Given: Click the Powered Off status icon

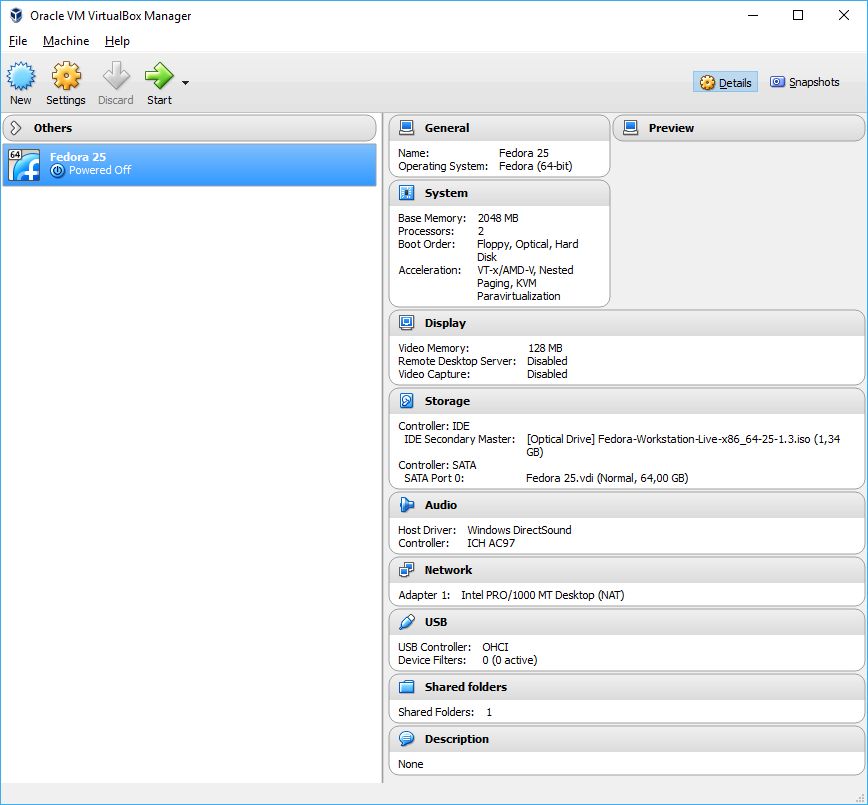Looking at the screenshot, I should click(57, 171).
